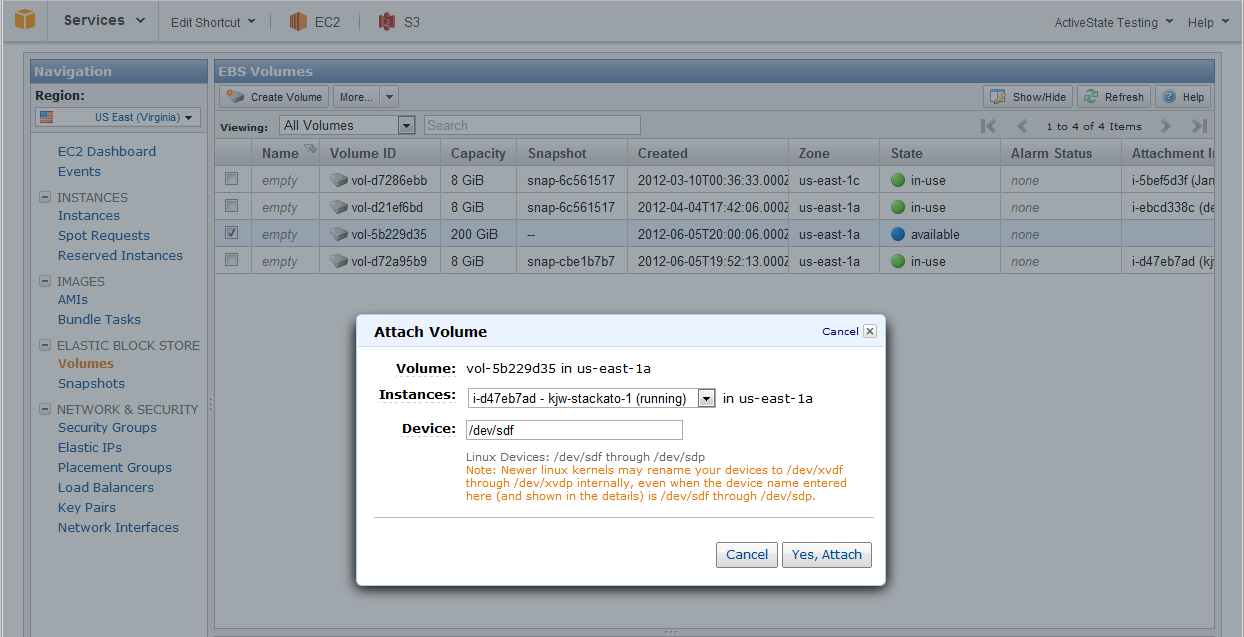
Task: Go to first page of items
Action: click(988, 126)
